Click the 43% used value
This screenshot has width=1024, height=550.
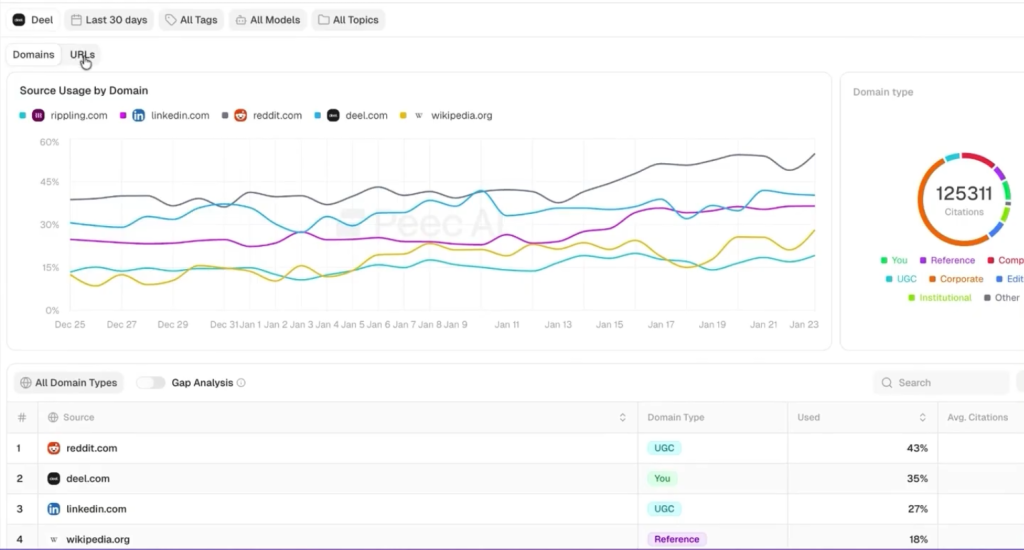pyautogui.click(x=917, y=448)
